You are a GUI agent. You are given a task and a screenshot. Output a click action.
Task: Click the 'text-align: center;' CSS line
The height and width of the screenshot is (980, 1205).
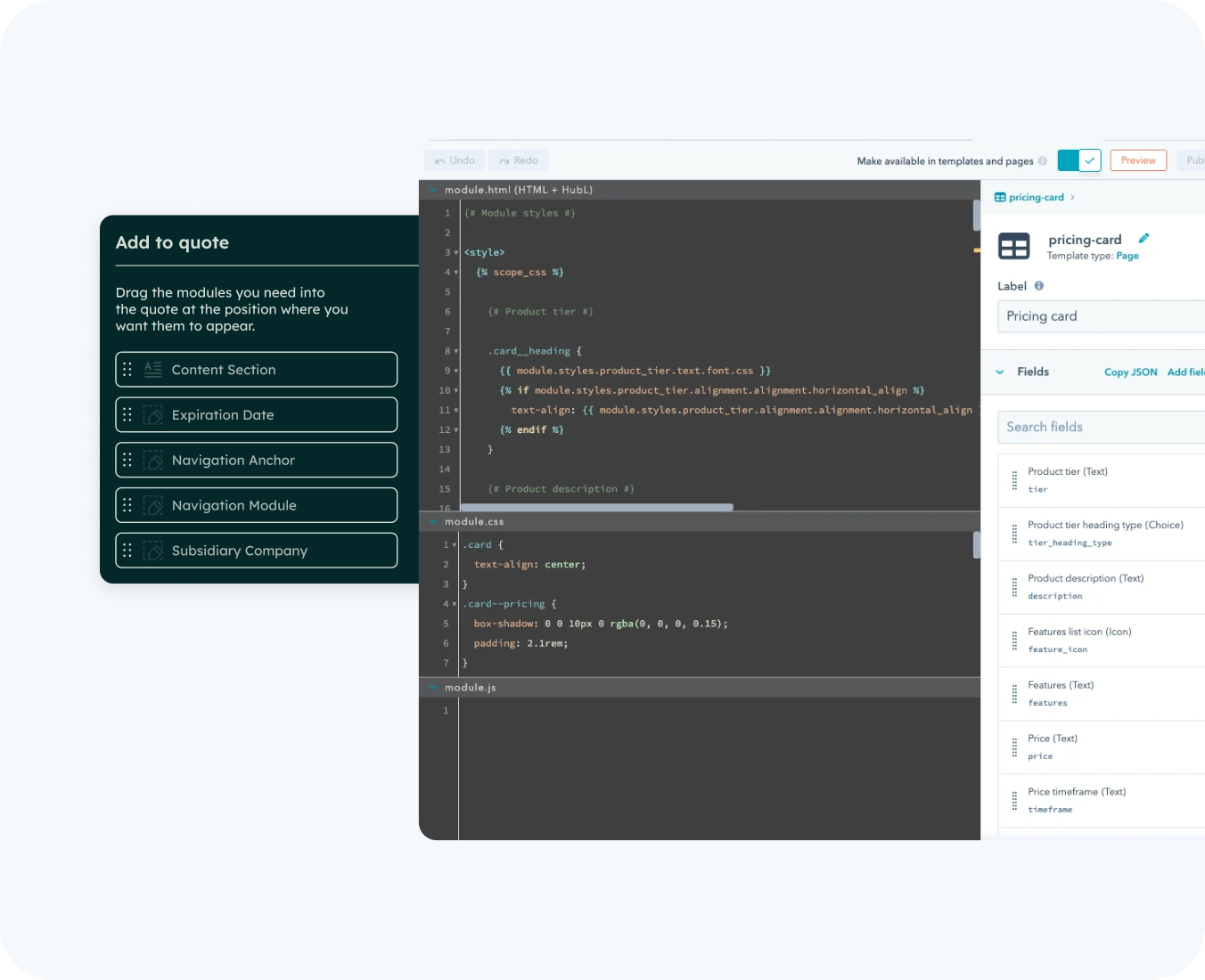pyautogui.click(x=529, y=565)
